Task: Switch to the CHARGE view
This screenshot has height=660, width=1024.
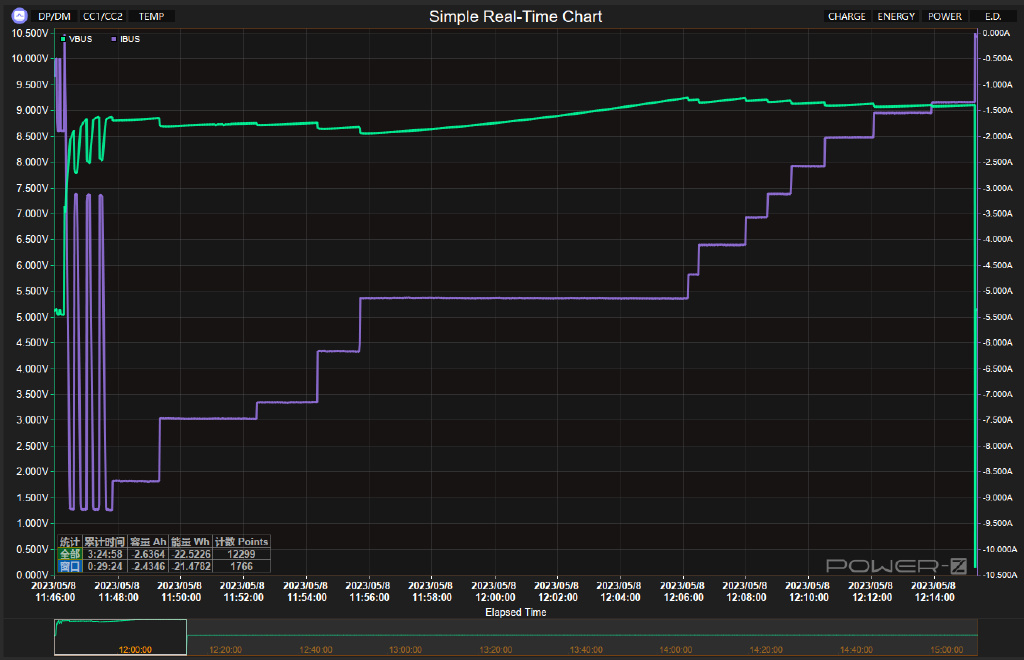Action: click(x=846, y=17)
